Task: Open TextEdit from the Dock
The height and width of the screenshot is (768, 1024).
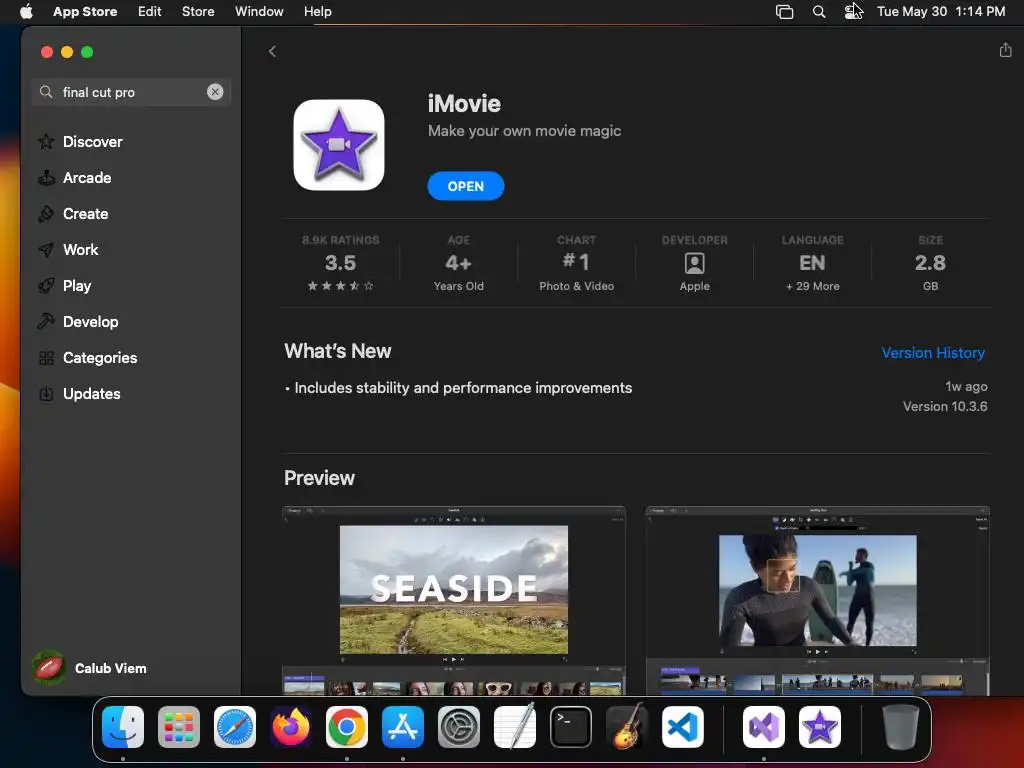Action: [x=515, y=727]
